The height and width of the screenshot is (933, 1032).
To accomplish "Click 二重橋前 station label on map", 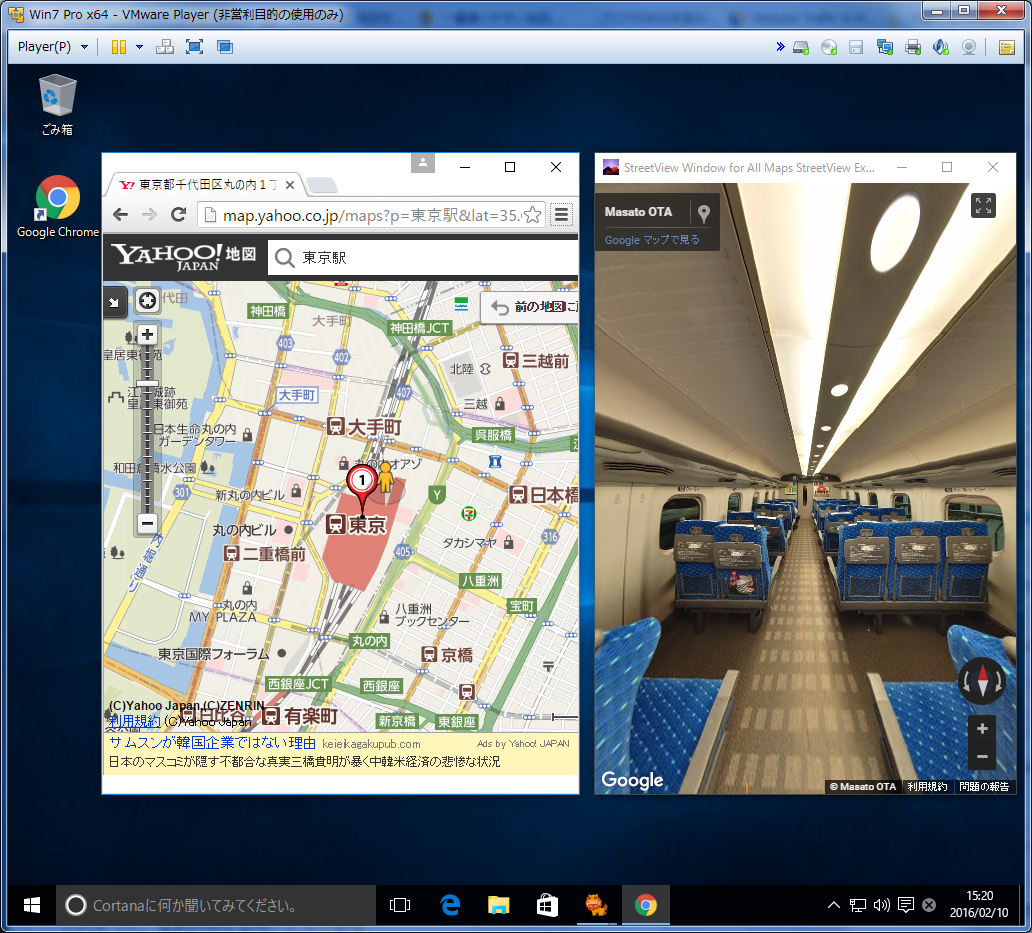I will pyautogui.click(x=265, y=554).
